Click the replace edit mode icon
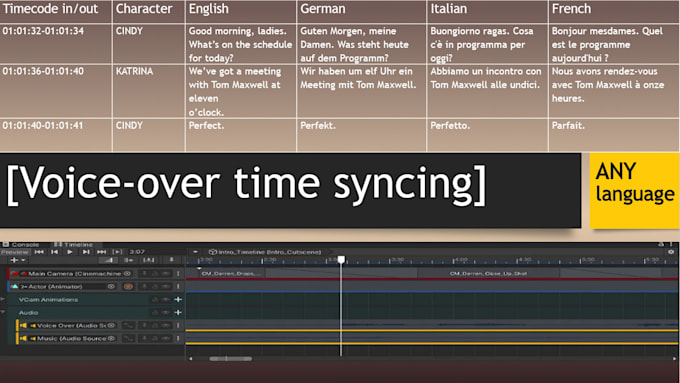 [149, 260]
